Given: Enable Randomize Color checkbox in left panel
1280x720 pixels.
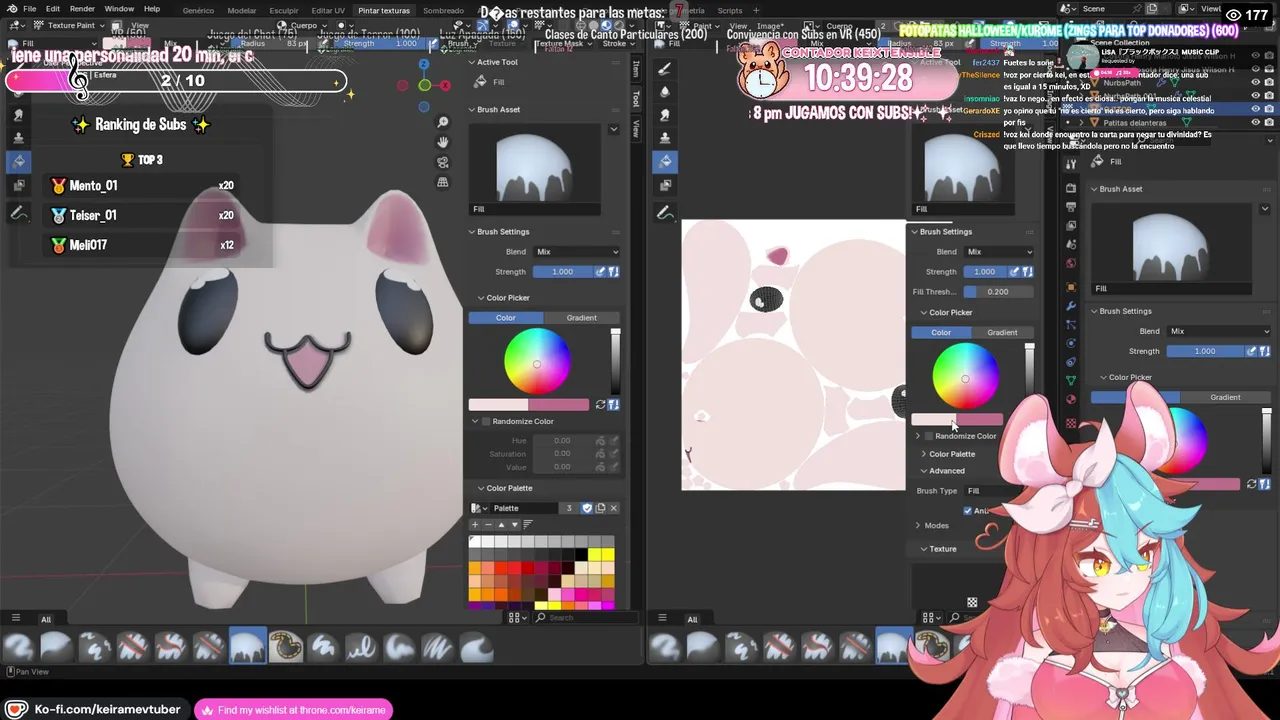Looking at the screenshot, I should 486,421.
